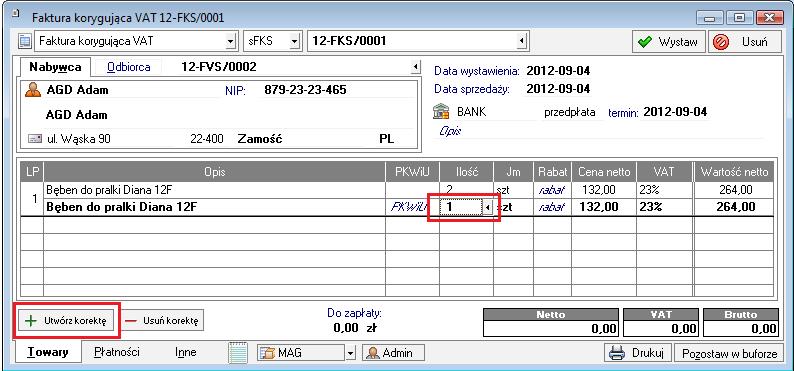Click the Ilość column header
794x371 pixels.
466,172
